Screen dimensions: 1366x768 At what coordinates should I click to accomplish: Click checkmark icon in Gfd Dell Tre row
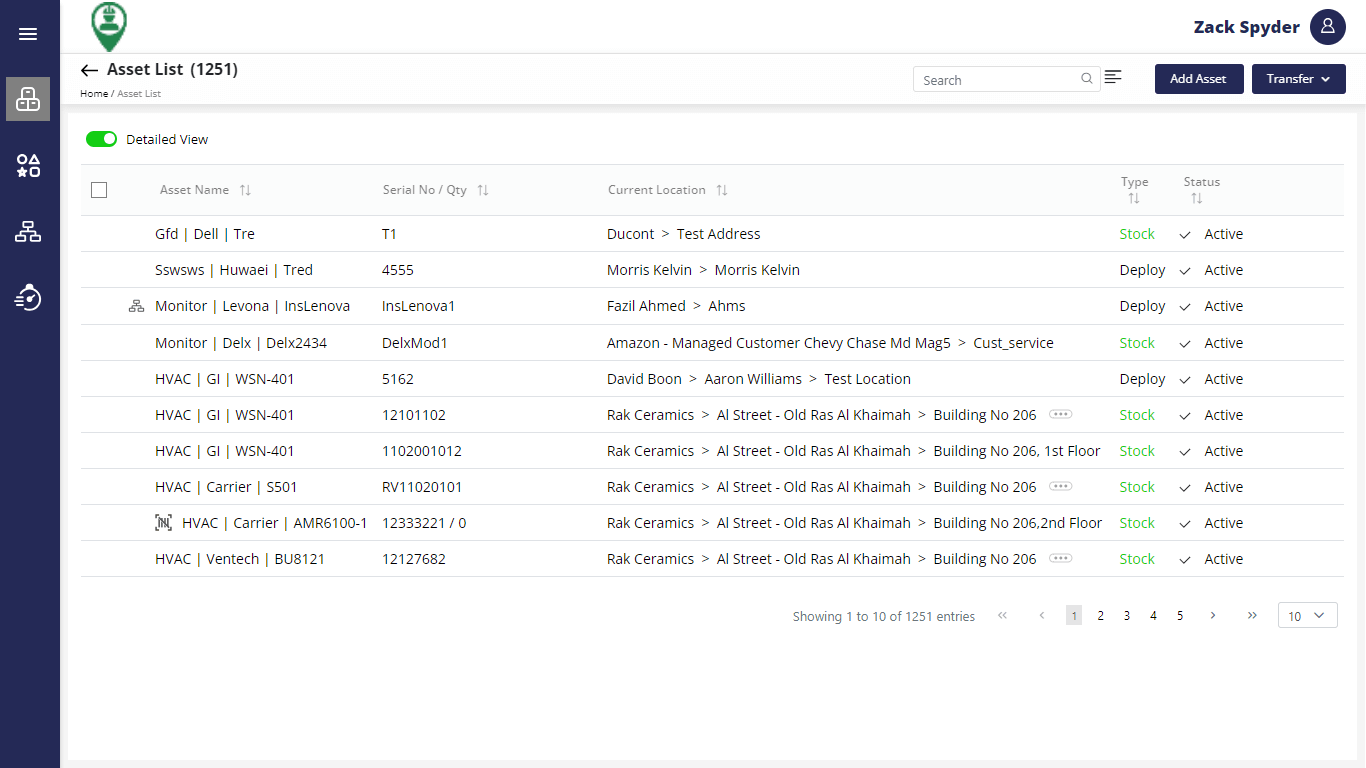(1185, 235)
